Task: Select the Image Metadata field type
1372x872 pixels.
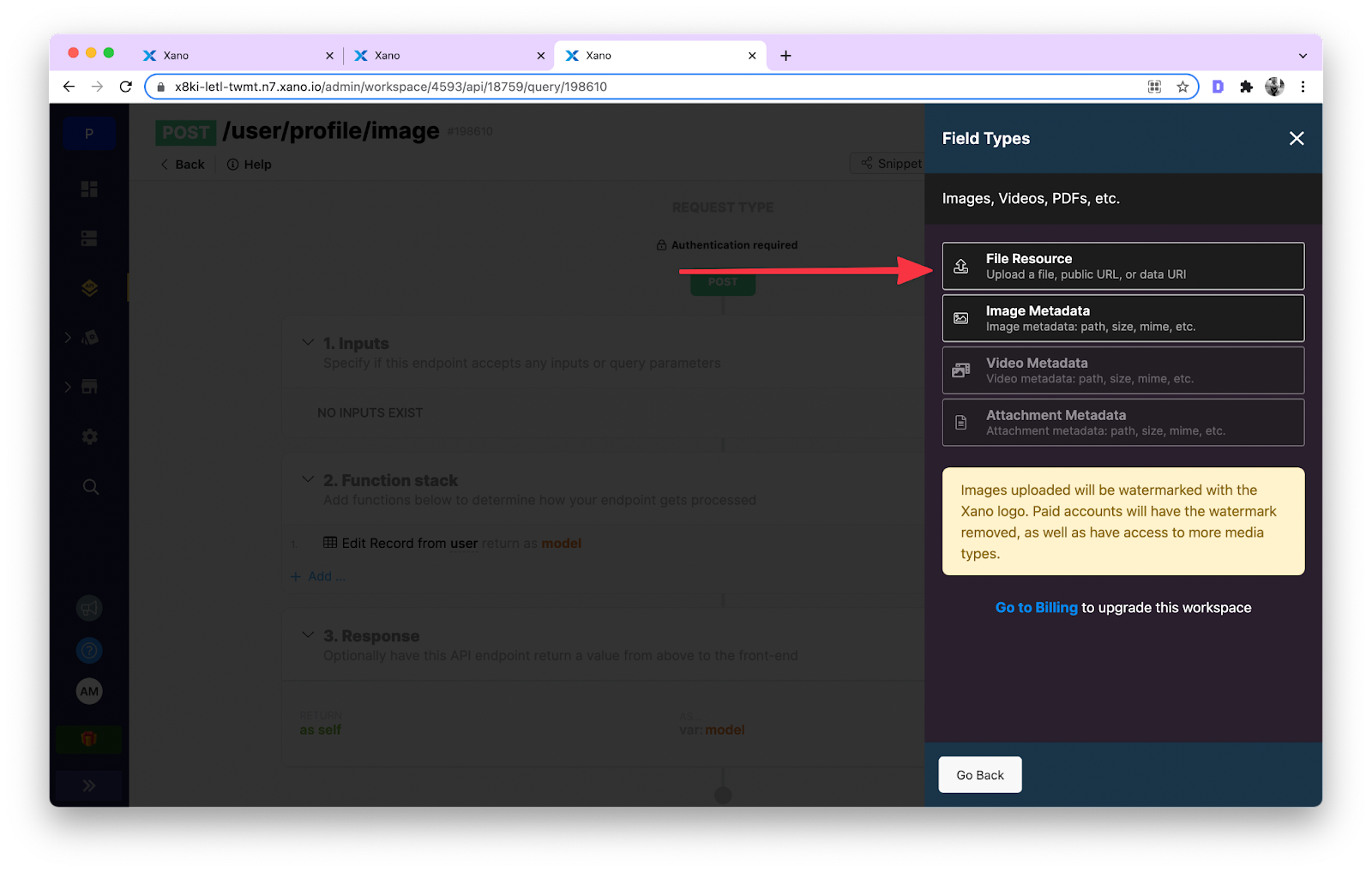Action: [x=1123, y=318]
